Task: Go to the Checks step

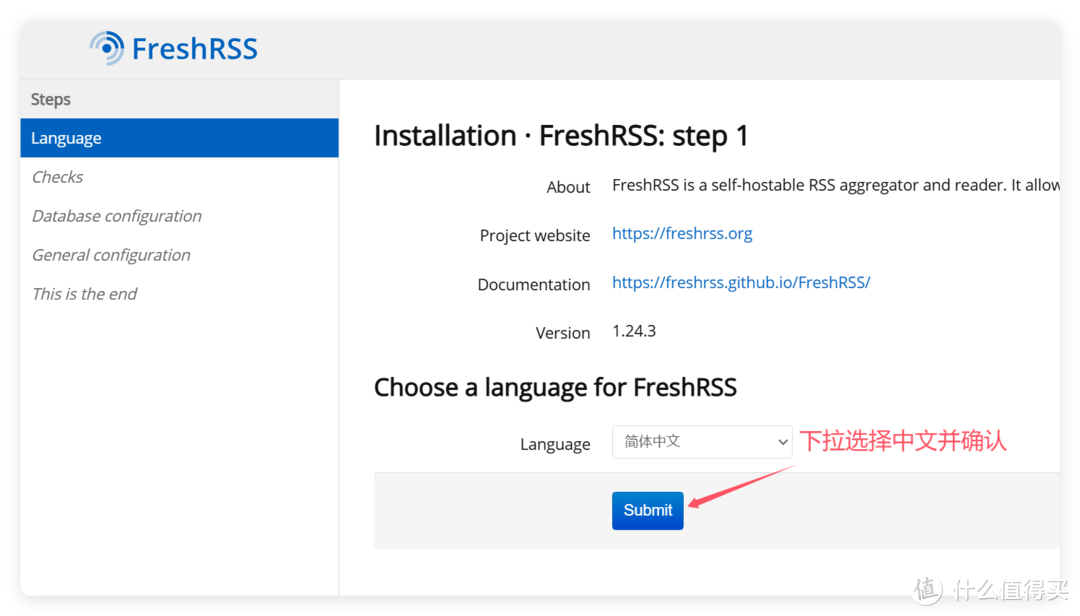Action: (x=57, y=177)
